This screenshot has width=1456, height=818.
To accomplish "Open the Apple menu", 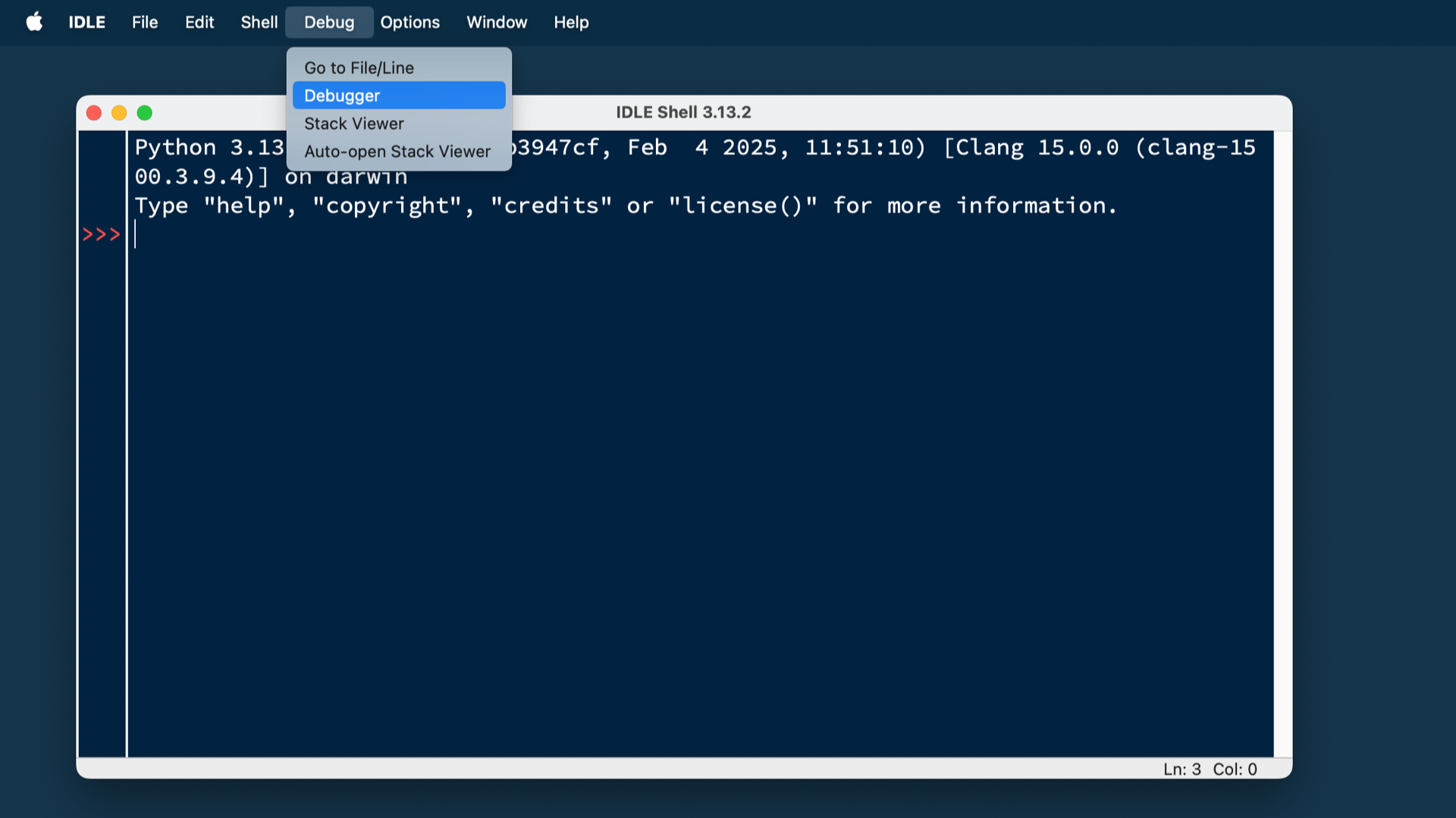I will click(x=33, y=22).
